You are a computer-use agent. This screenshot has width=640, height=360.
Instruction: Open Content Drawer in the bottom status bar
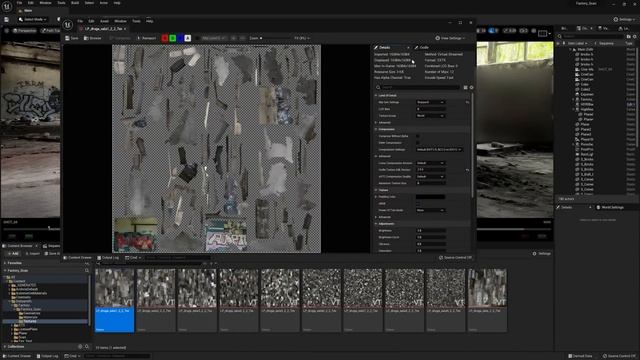pos(17,356)
